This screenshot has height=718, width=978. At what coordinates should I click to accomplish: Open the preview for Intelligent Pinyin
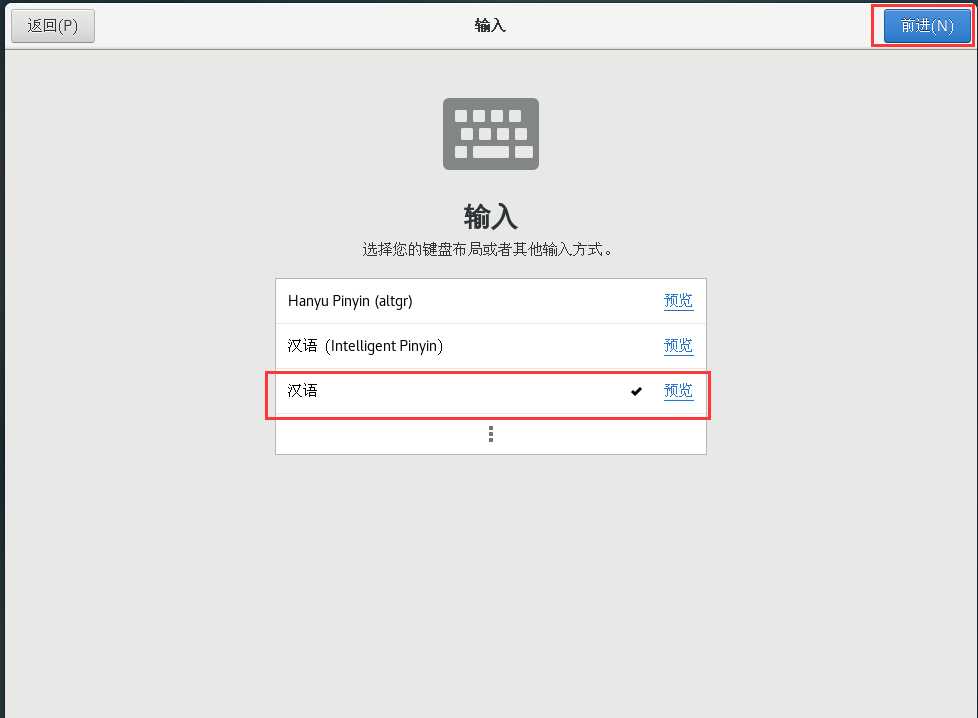click(x=678, y=345)
